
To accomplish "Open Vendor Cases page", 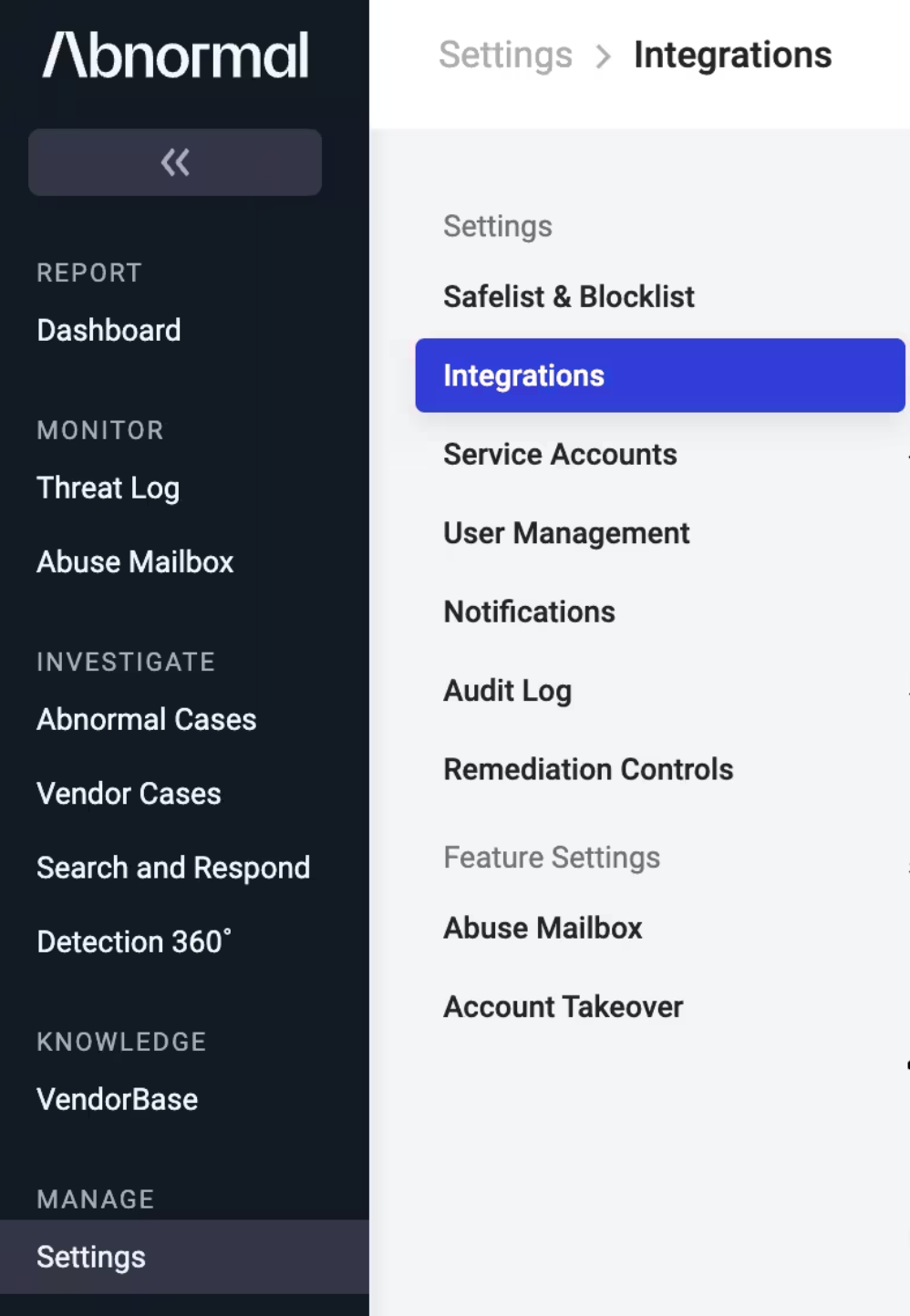I will 129,793.
